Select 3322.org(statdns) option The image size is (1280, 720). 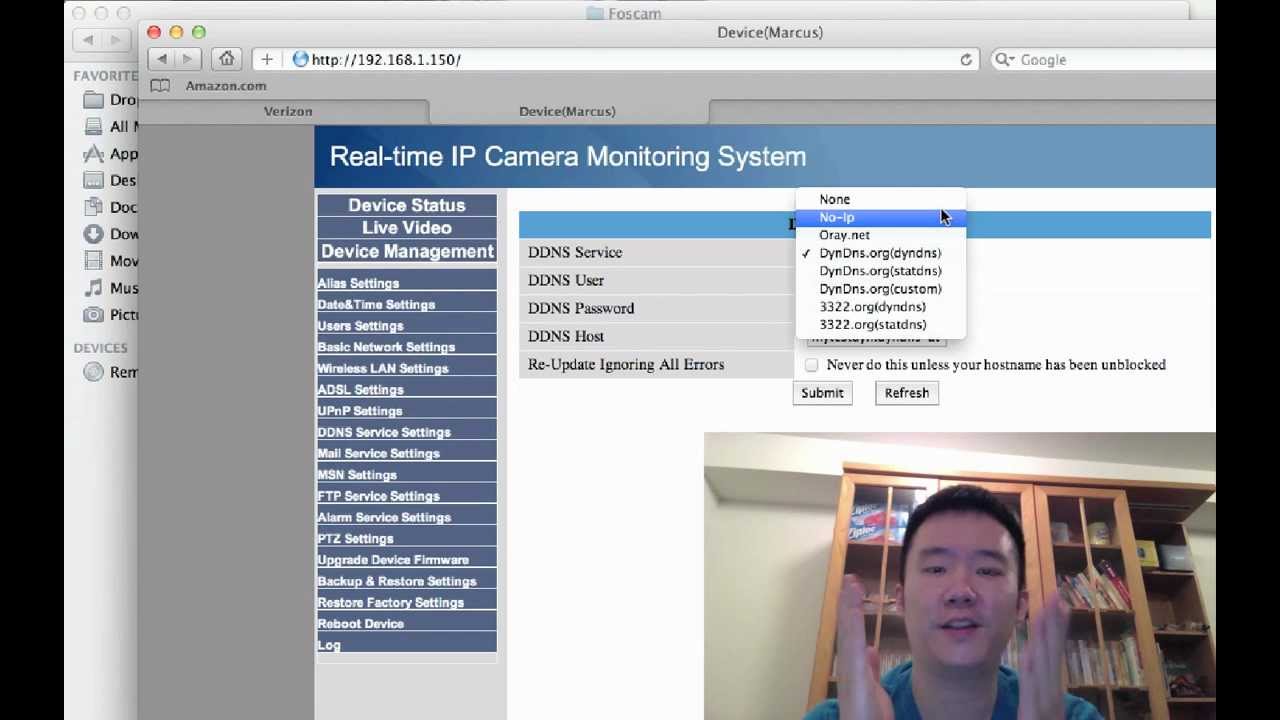[x=880, y=325]
